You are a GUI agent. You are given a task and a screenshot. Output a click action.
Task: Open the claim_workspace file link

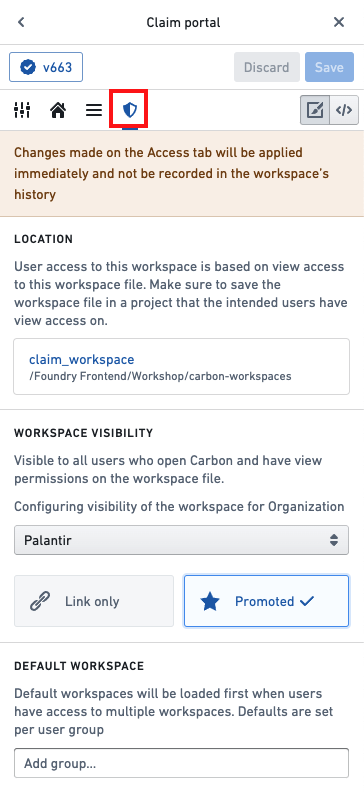(x=82, y=360)
